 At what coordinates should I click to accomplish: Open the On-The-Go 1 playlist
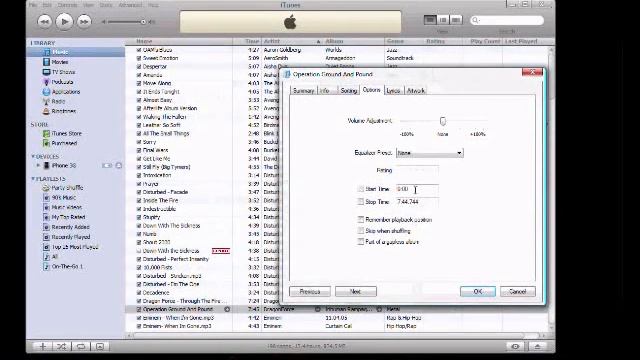point(67,267)
